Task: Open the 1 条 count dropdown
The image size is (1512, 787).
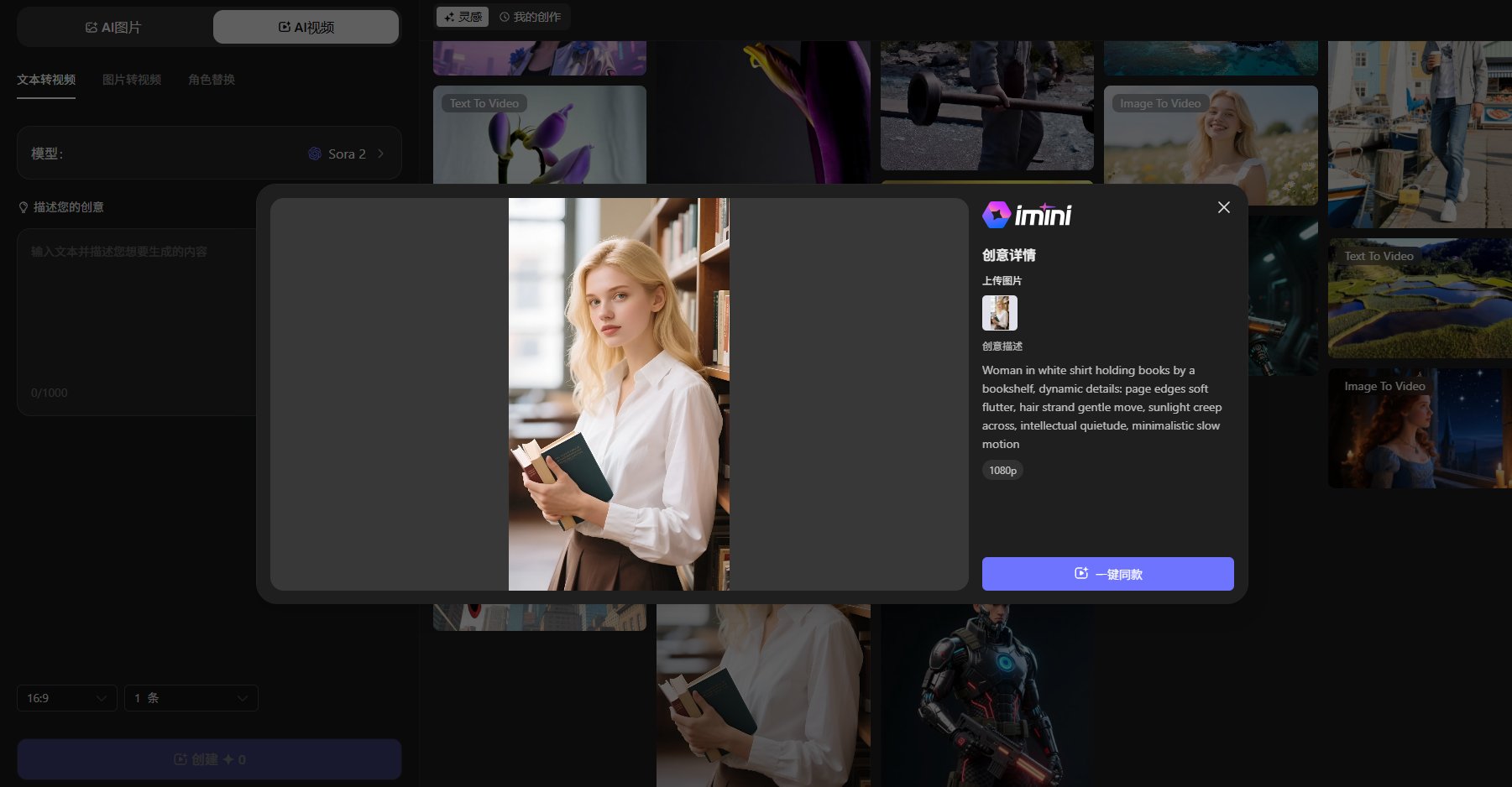Action: pos(191,698)
